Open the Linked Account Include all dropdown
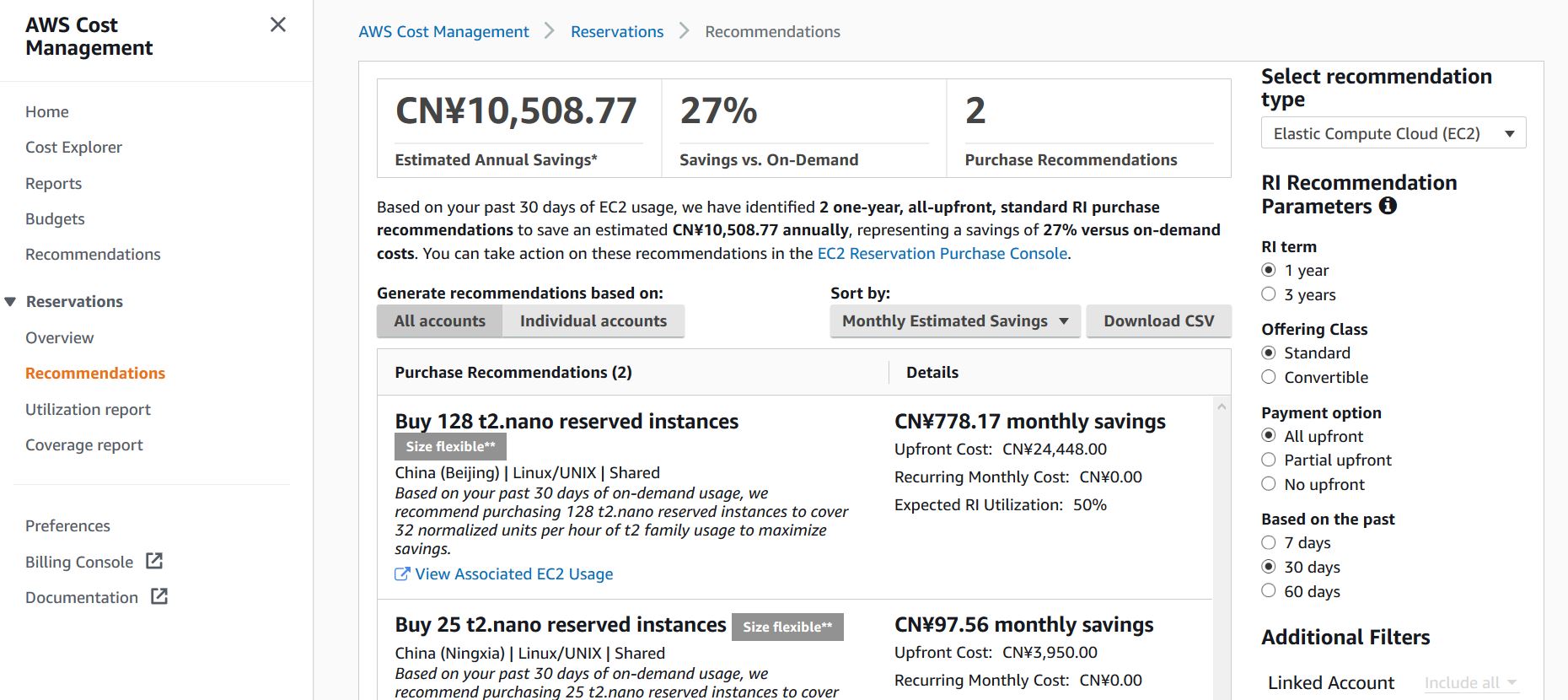 pyautogui.click(x=1471, y=682)
